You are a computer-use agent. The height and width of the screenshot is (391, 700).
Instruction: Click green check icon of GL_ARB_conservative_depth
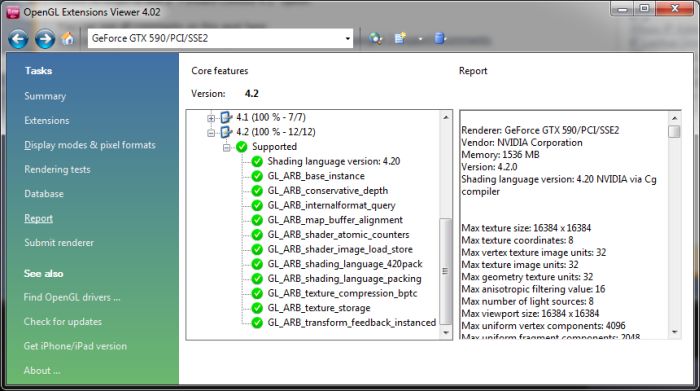[257, 191]
